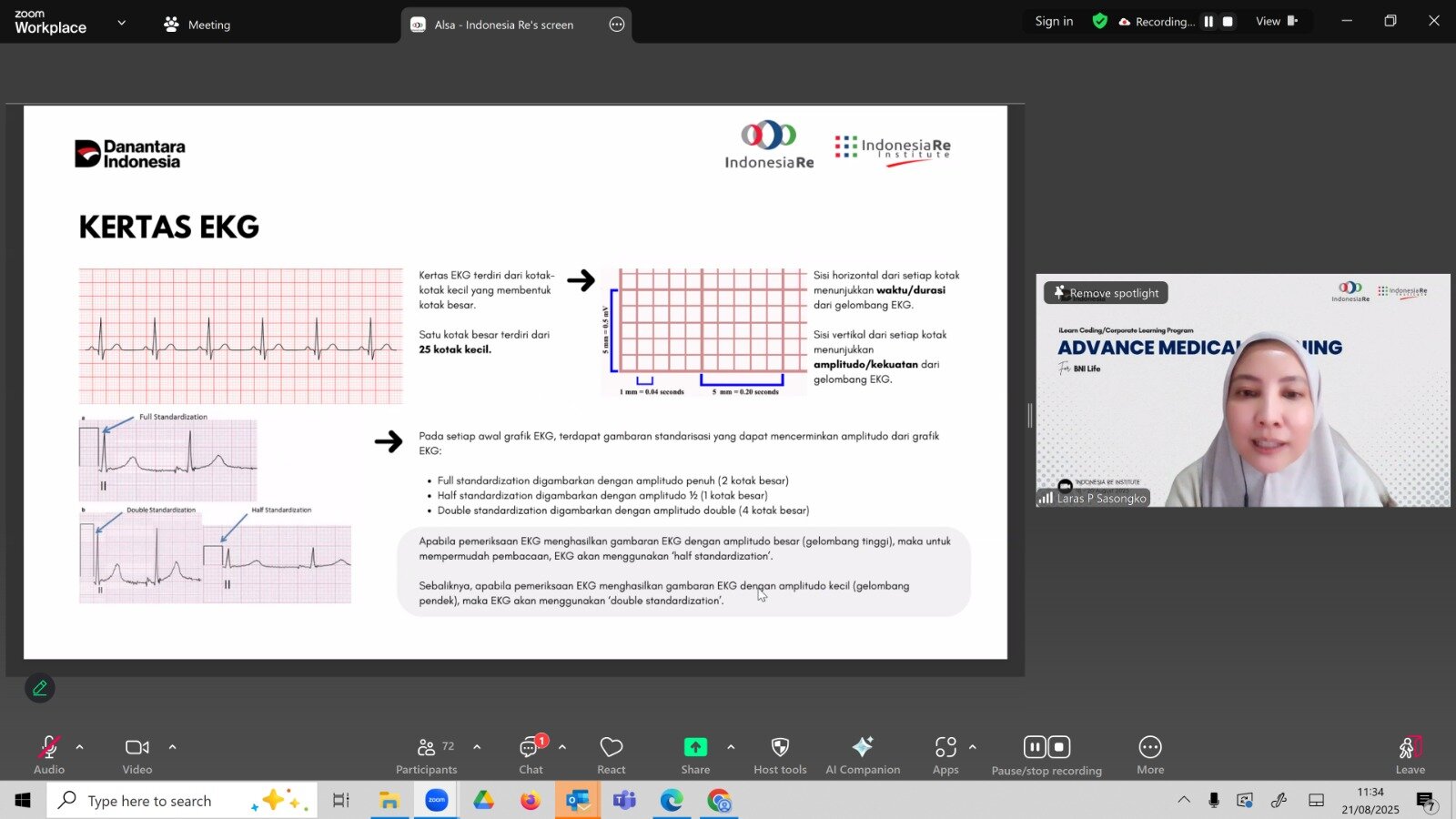Screen dimensions: 1456x819
Task: Open the Zoom Workplace dropdown chevron
Action: pos(122,23)
